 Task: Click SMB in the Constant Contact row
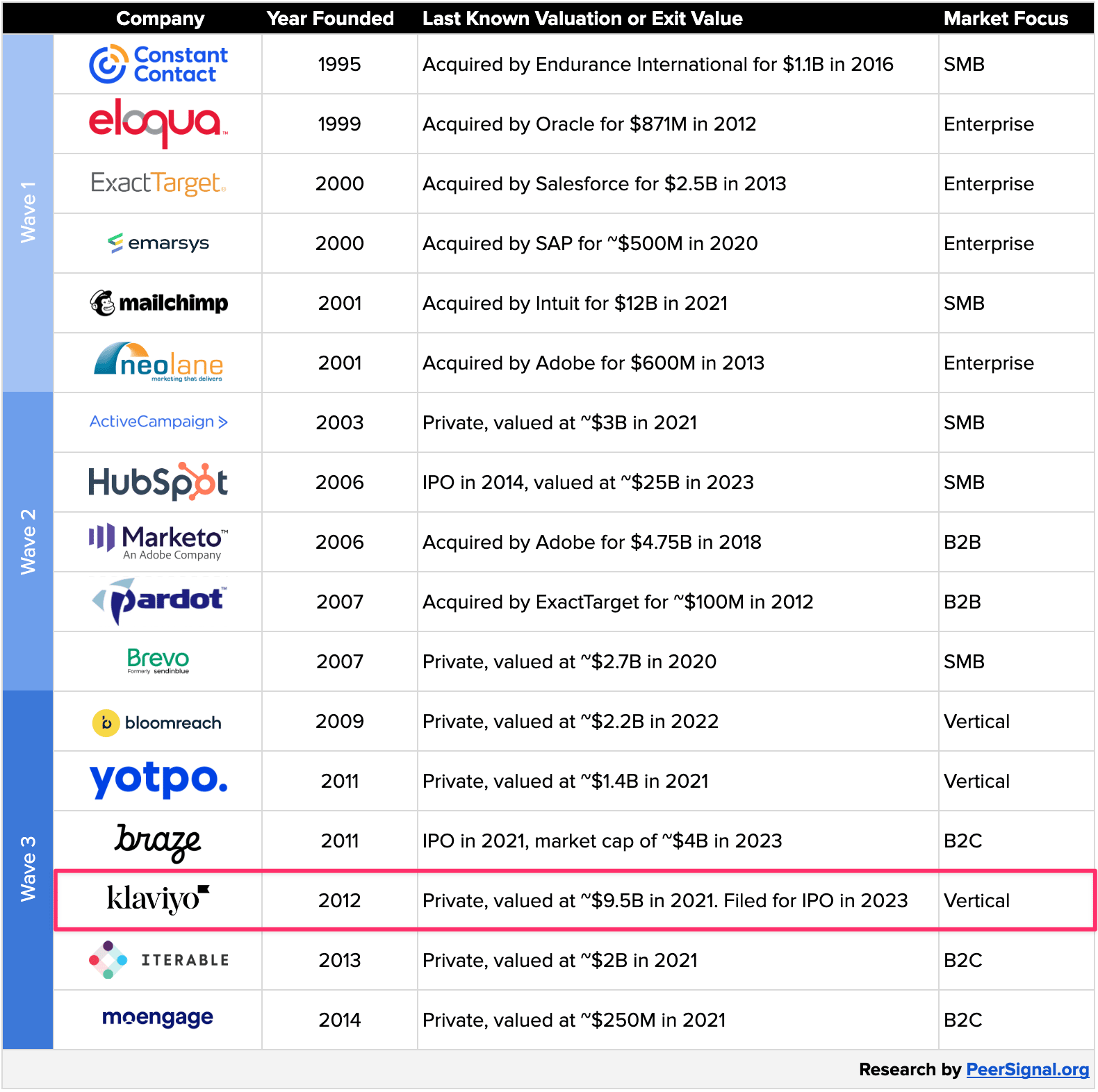[964, 65]
